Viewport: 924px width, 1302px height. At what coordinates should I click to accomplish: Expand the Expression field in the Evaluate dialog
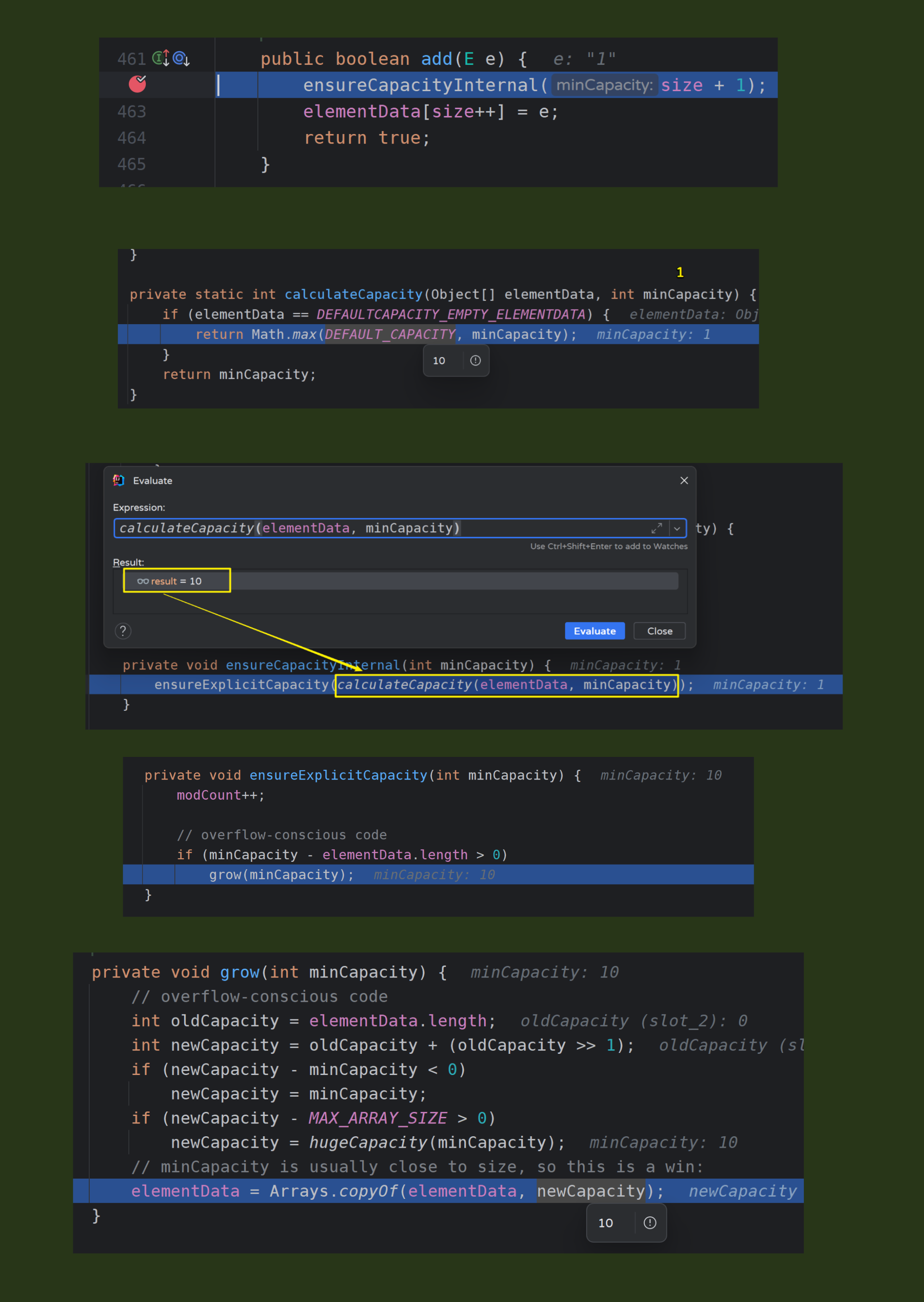pos(657,529)
